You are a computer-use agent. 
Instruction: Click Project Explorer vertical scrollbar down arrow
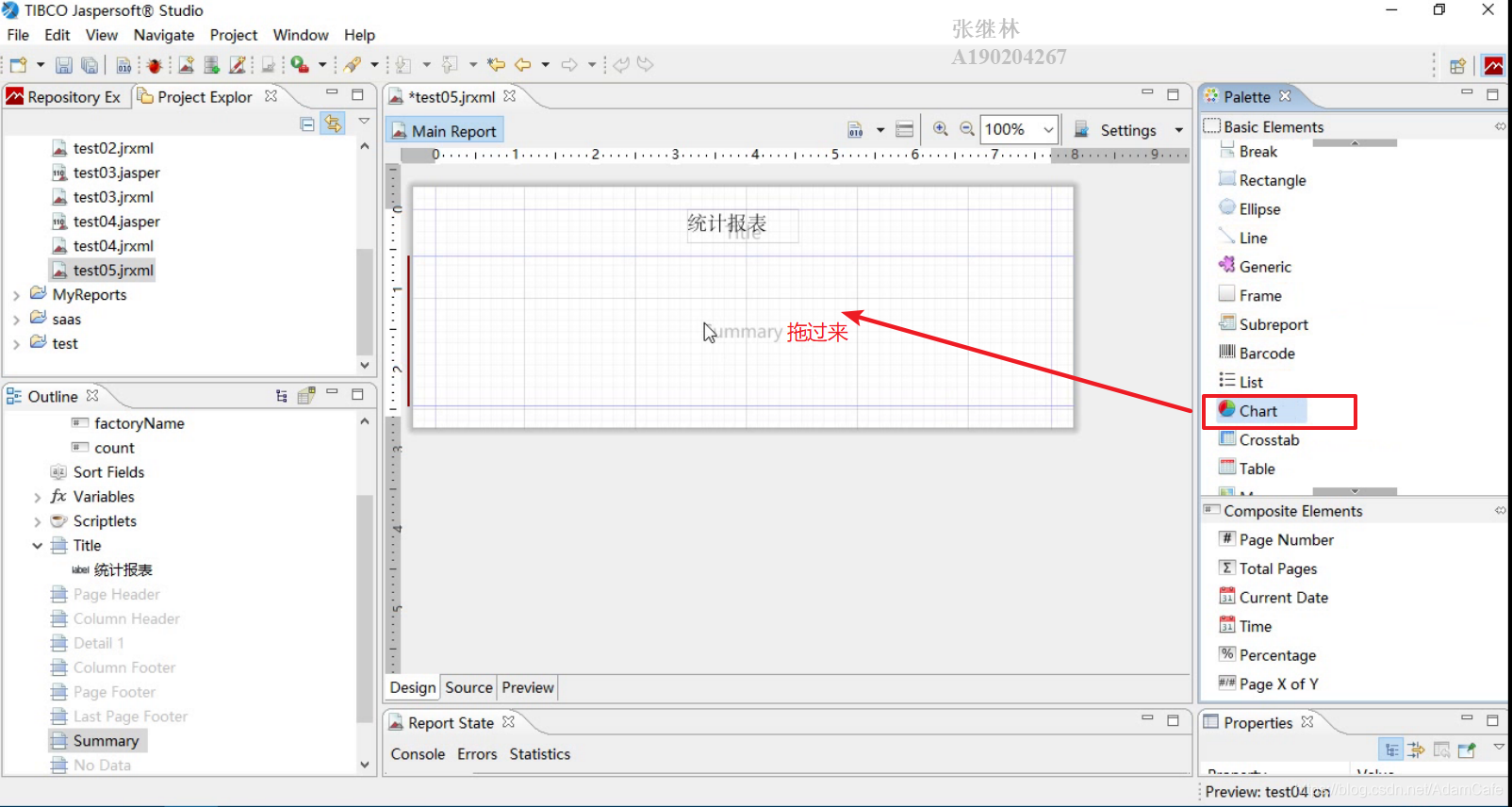(x=365, y=366)
